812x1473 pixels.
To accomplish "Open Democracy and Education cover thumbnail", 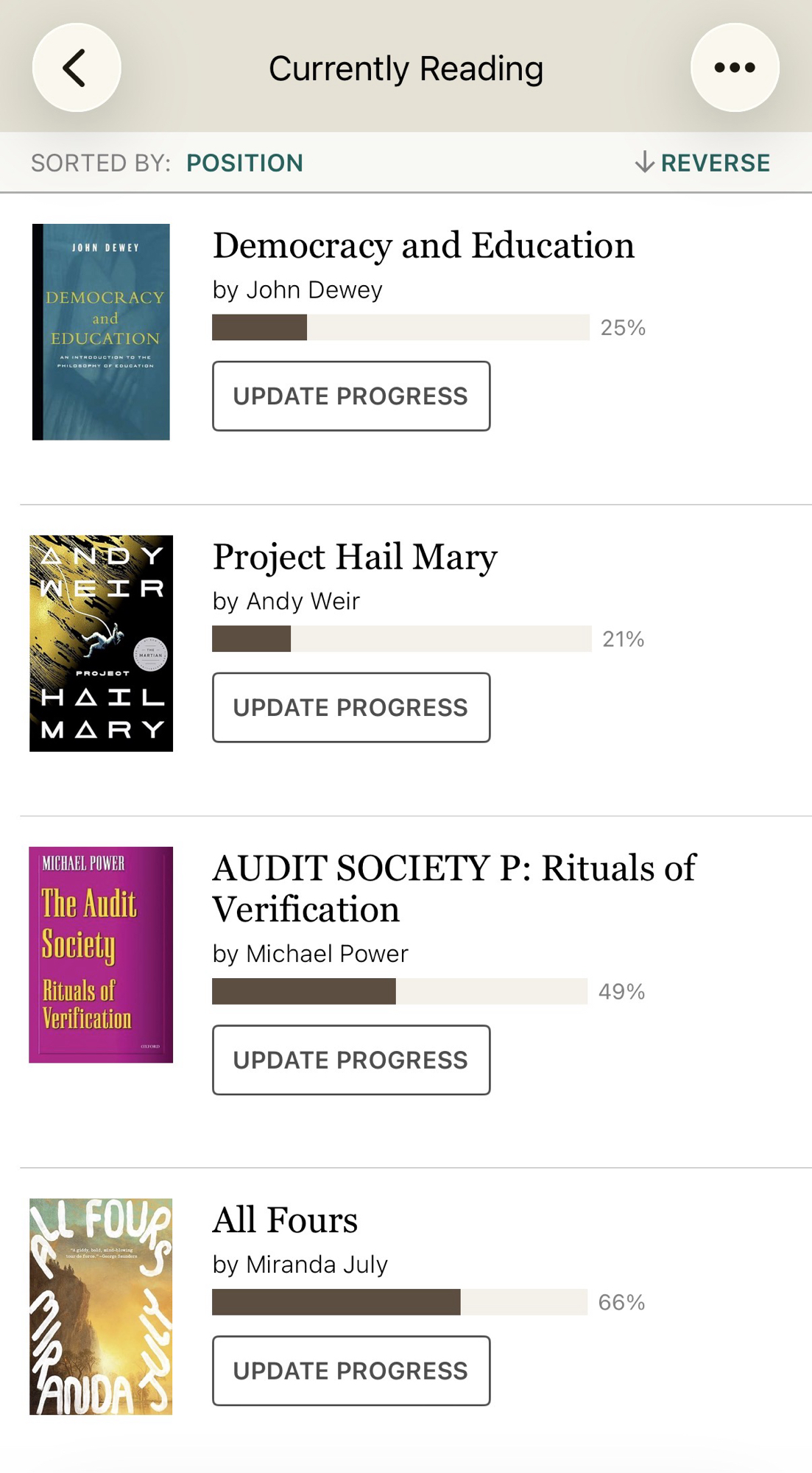I will coord(101,332).
